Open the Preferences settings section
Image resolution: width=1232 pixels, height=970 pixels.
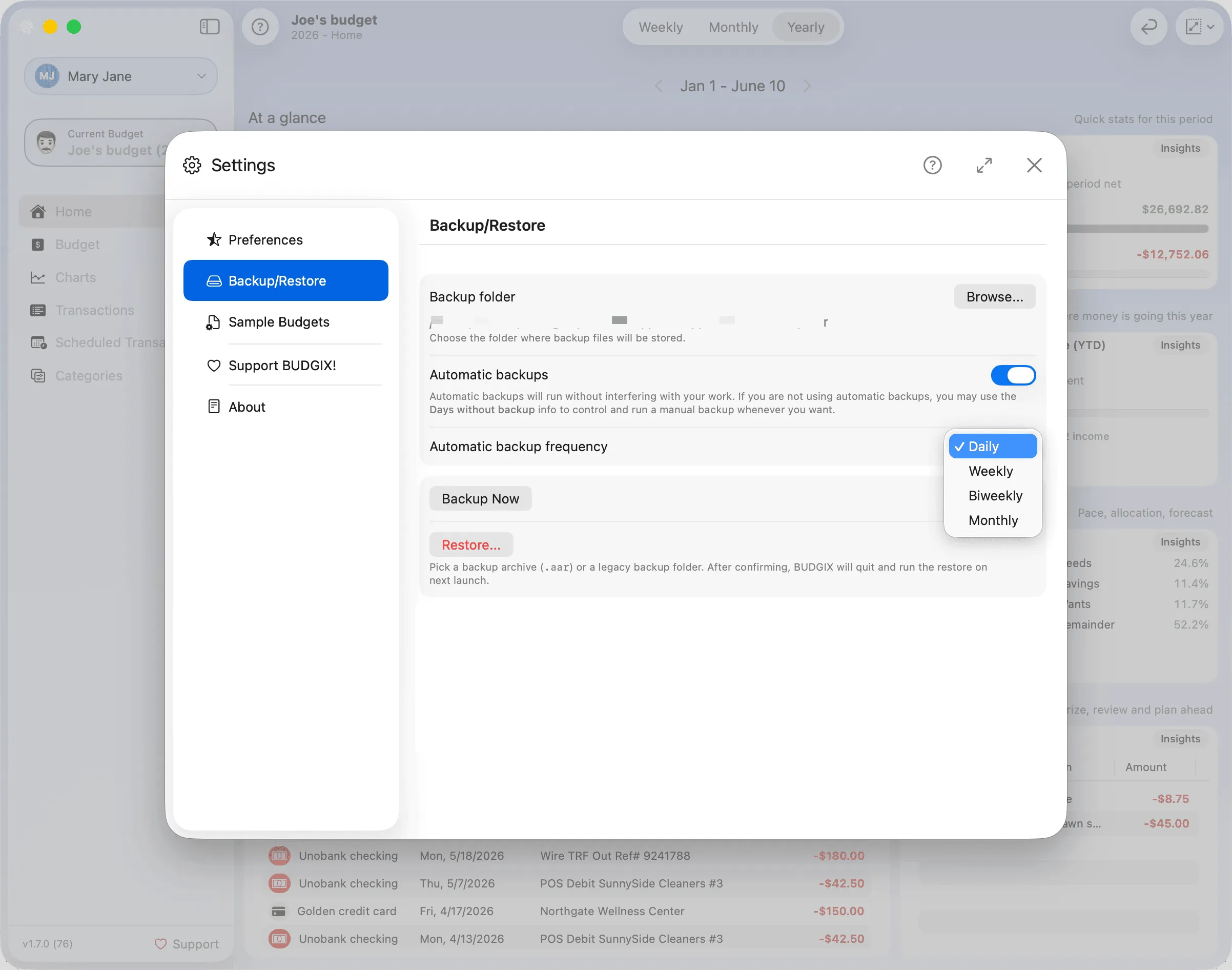[286, 239]
